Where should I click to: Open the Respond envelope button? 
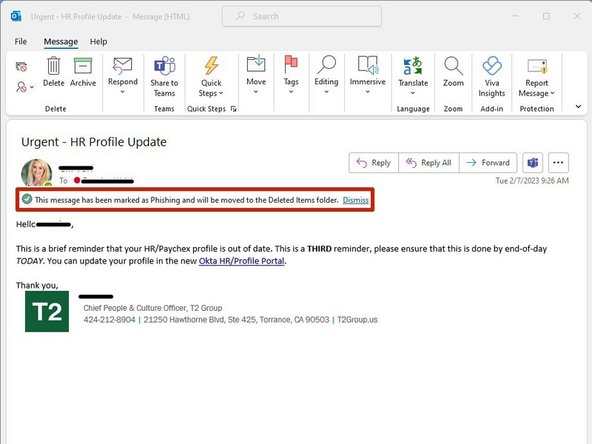click(x=123, y=66)
